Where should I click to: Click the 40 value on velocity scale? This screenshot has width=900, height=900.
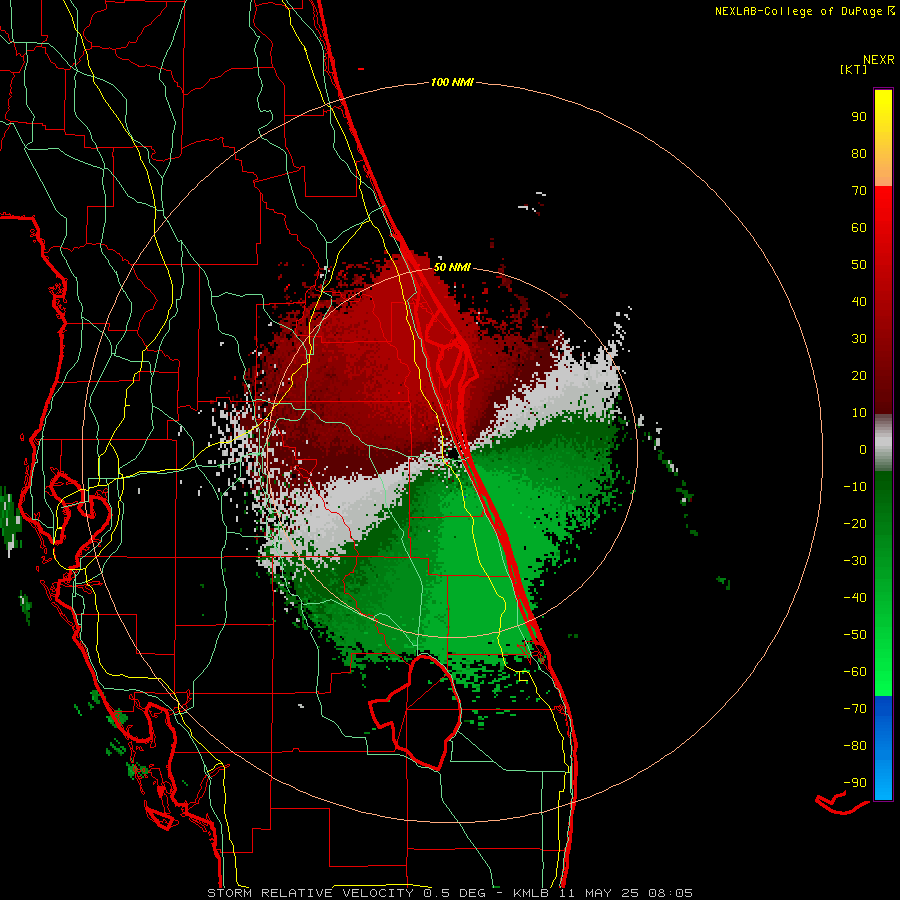(859, 302)
